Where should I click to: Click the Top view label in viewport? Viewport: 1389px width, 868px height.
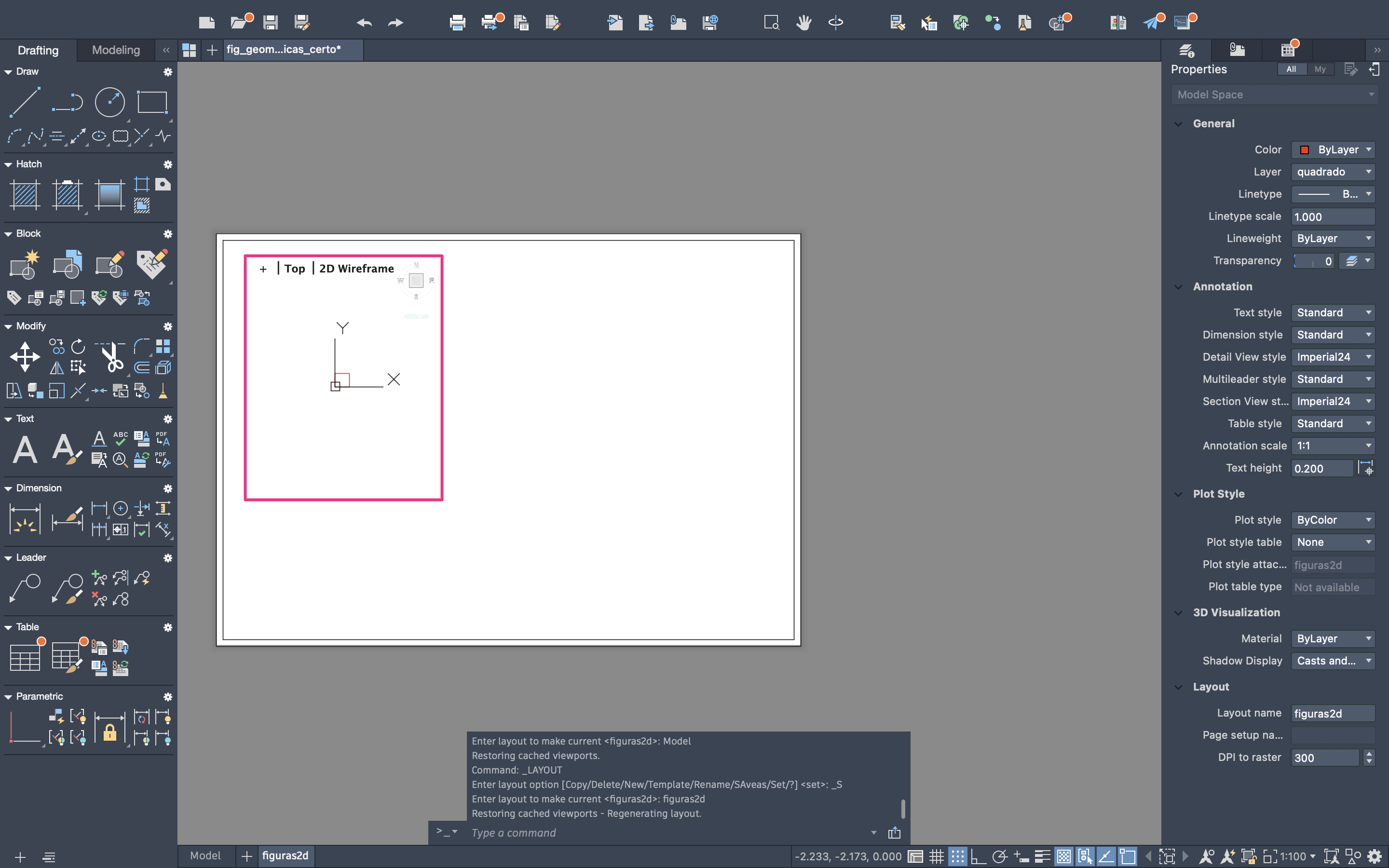pyautogui.click(x=295, y=268)
